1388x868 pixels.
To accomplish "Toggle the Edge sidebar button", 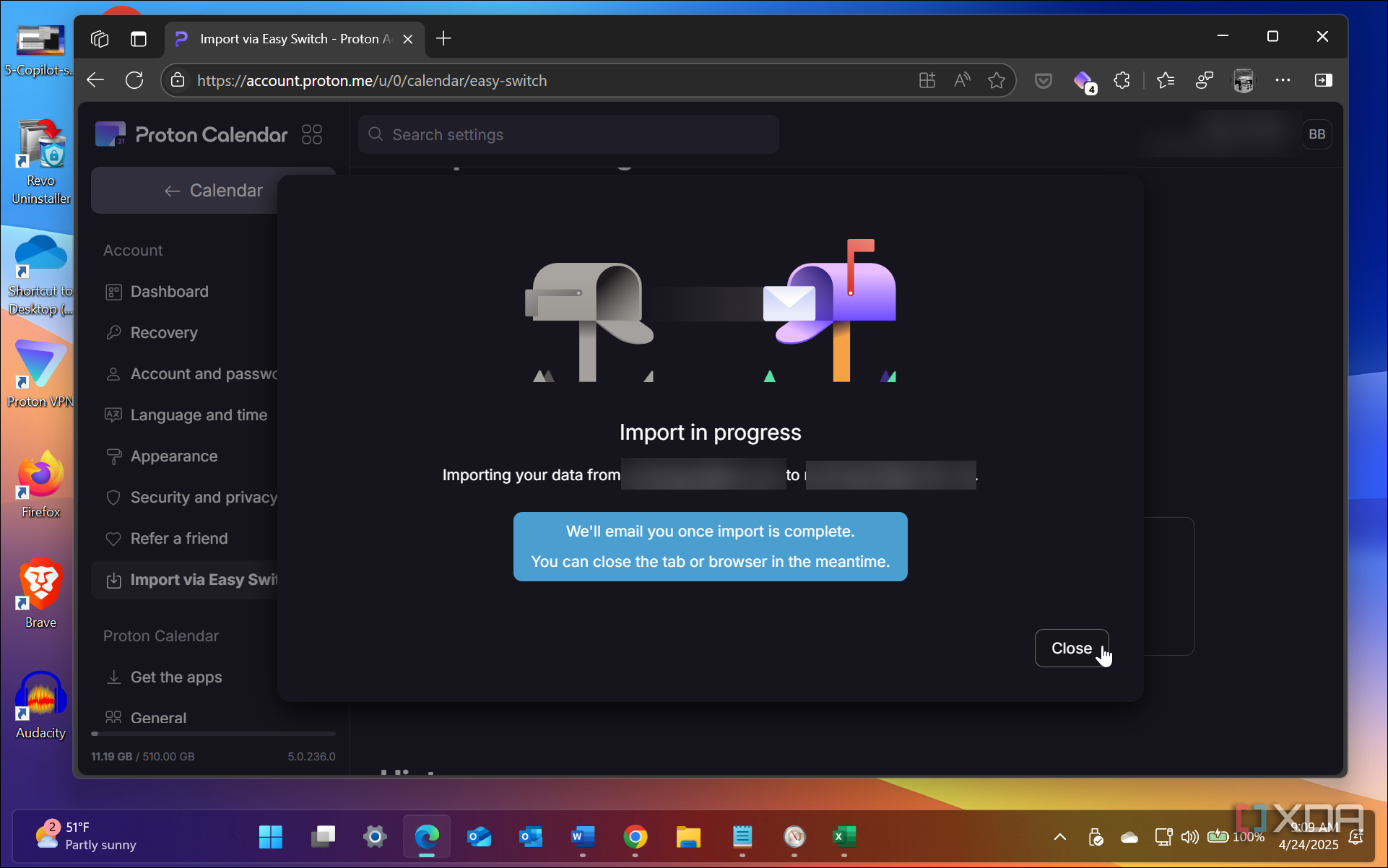I will point(1323,80).
